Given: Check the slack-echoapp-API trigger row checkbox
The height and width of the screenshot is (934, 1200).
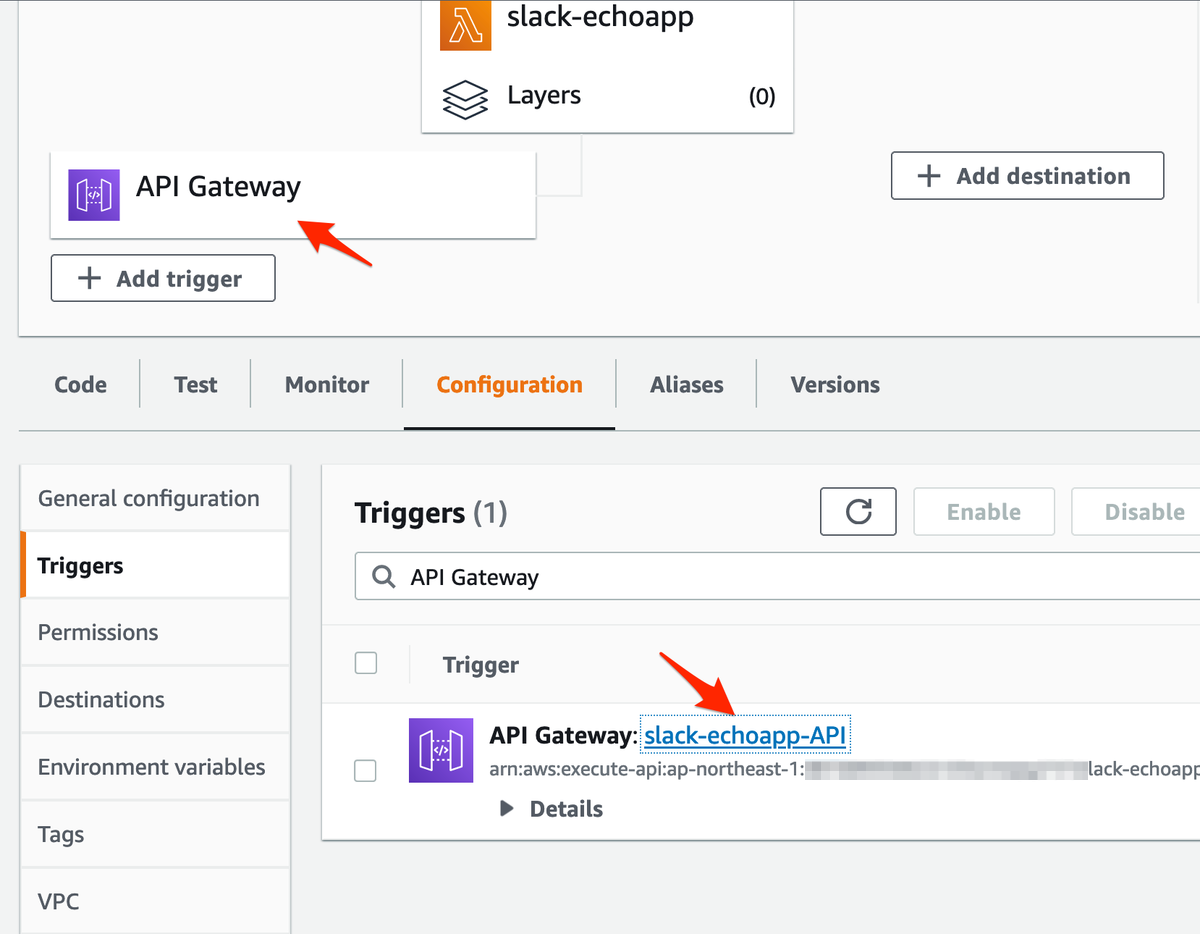Looking at the screenshot, I should point(366,770).
